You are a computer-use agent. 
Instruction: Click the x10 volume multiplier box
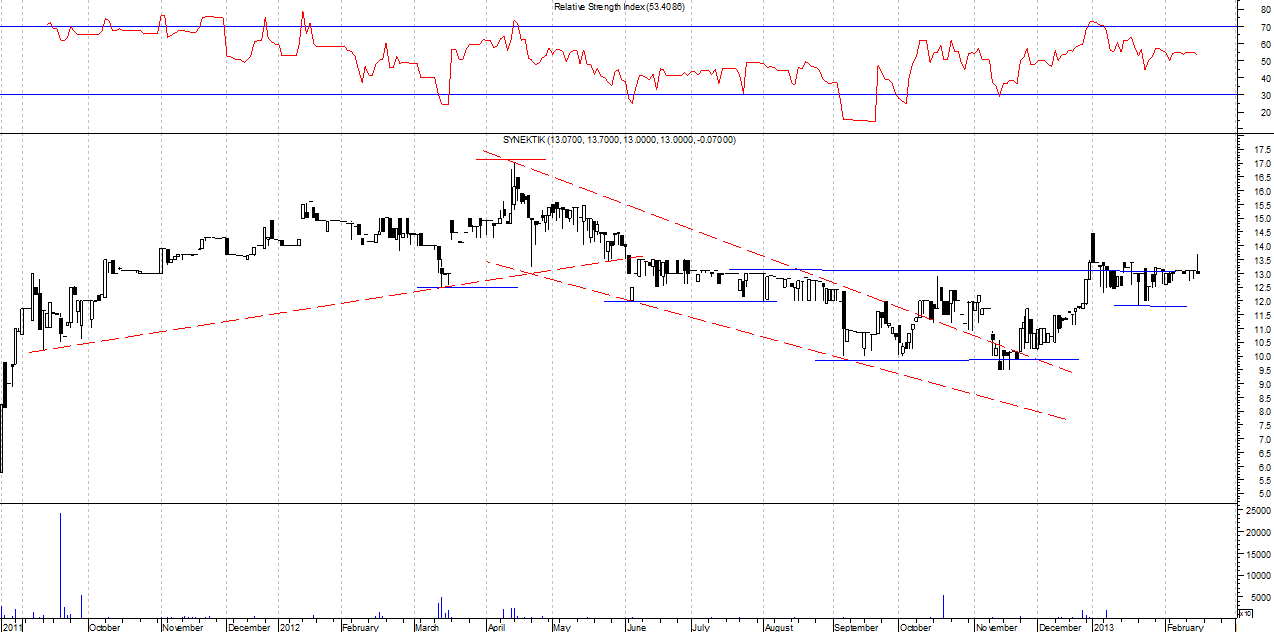pos(1244,612)
